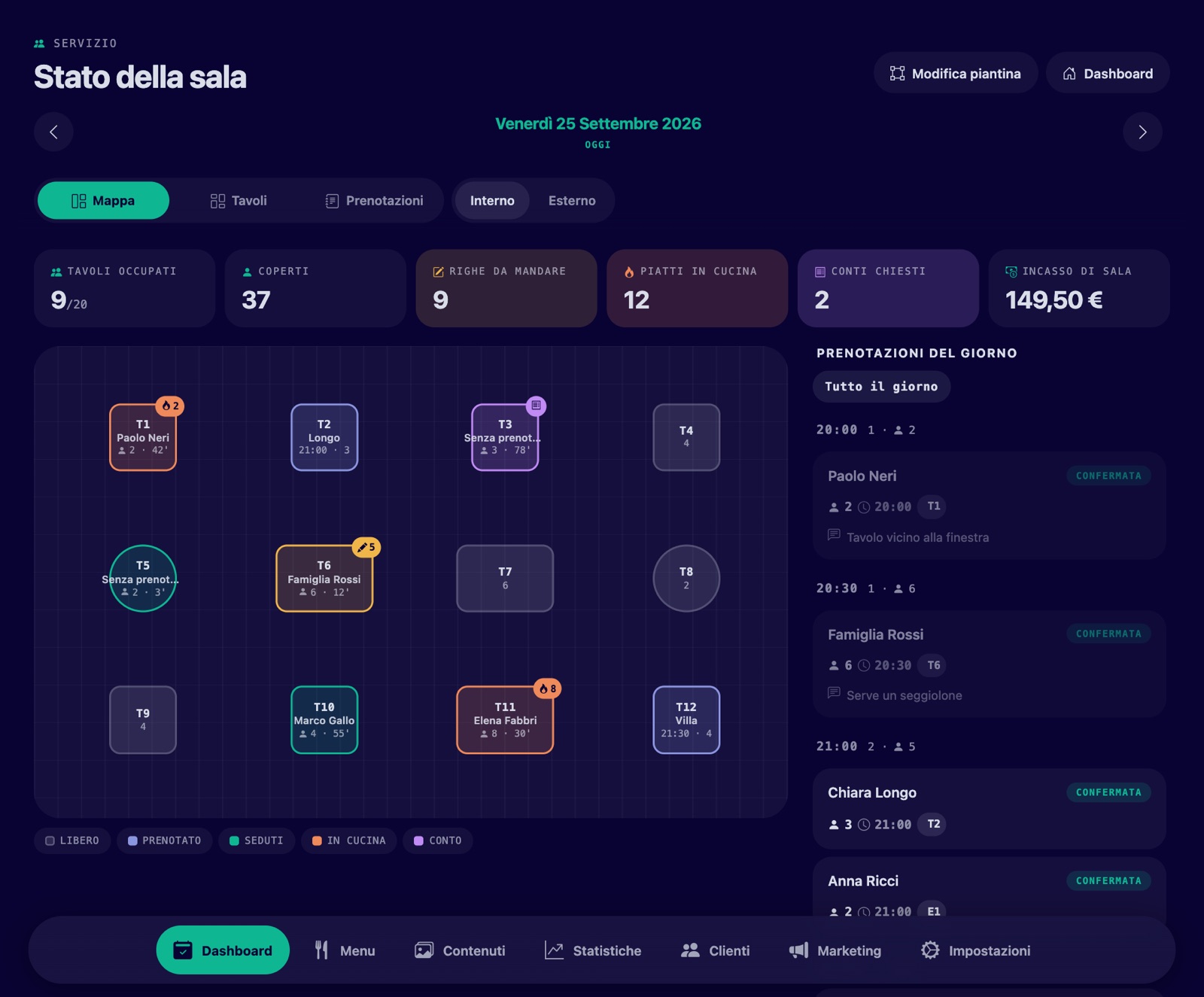
Task: Toggle the Seduti legend filter
Action: [256, 840]
